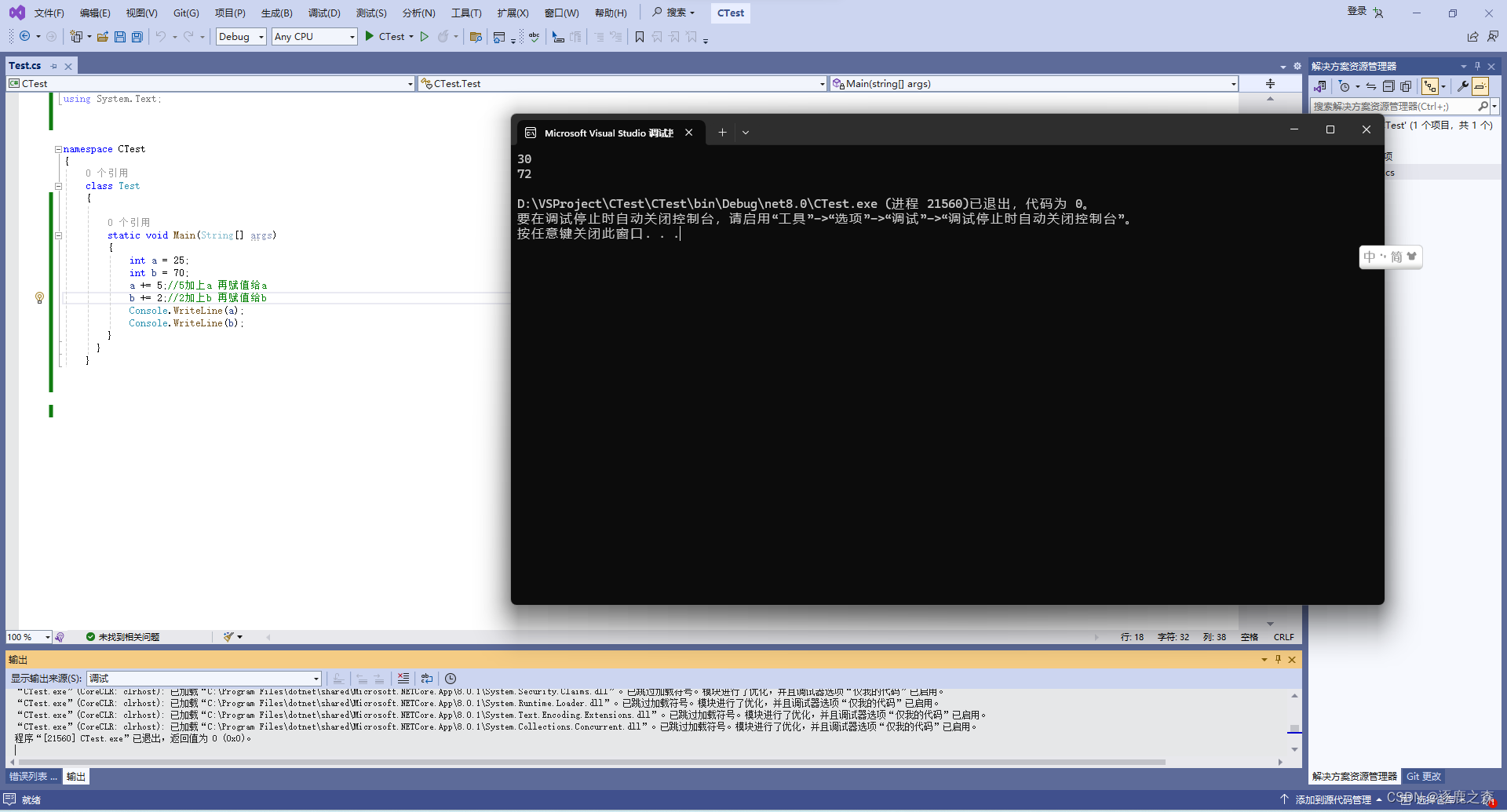
Task: Click Solution Explorer collapse all icon
Action: (x=1388, y=86)
